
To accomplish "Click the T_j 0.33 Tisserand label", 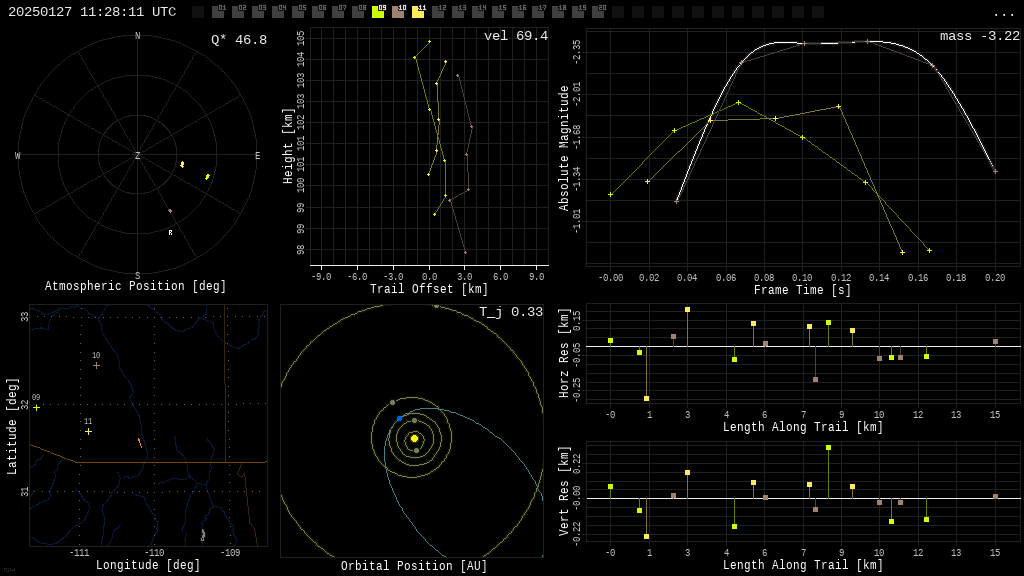I will click(x=510, y=312).
